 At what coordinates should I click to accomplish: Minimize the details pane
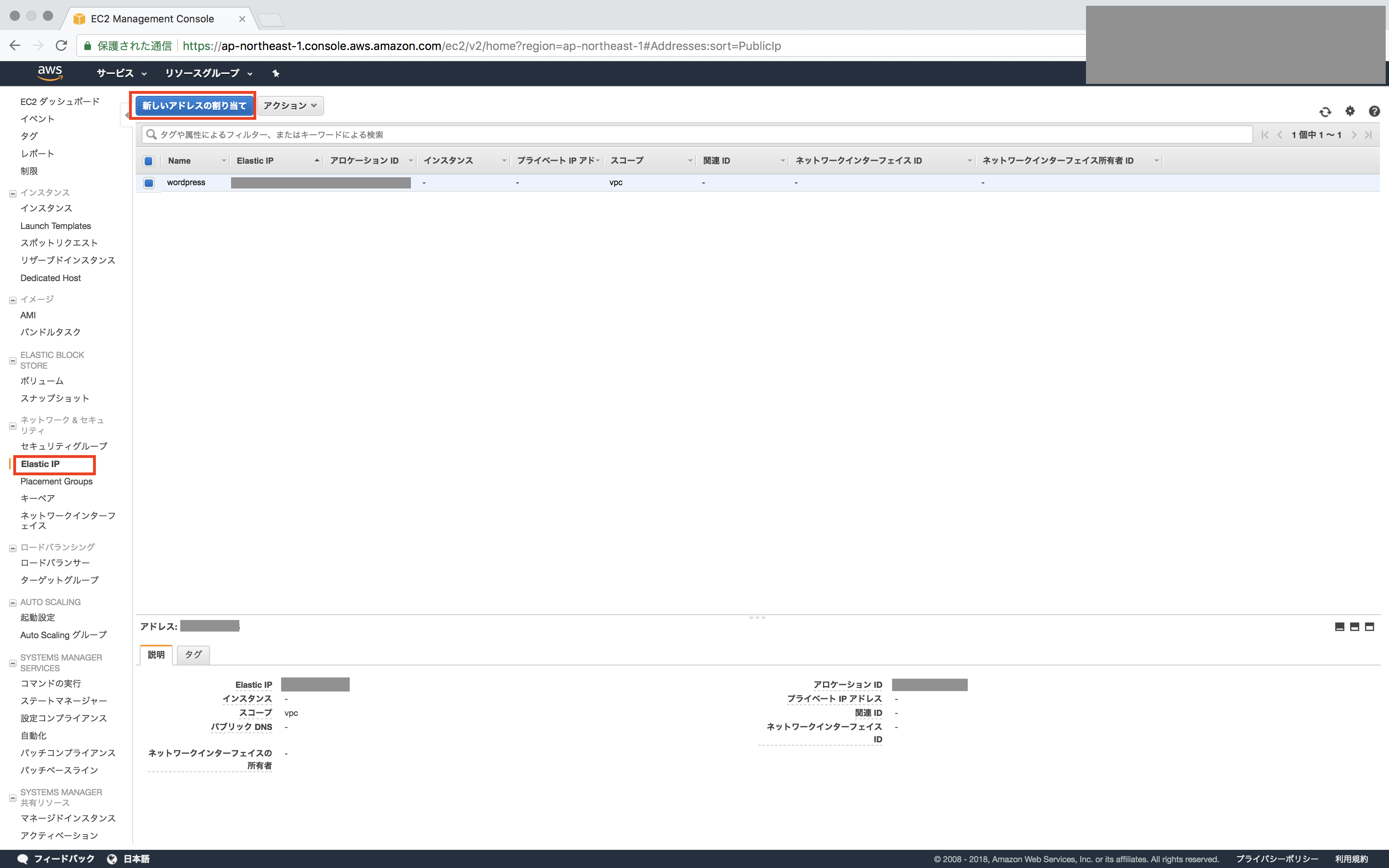coord(1340,627)
